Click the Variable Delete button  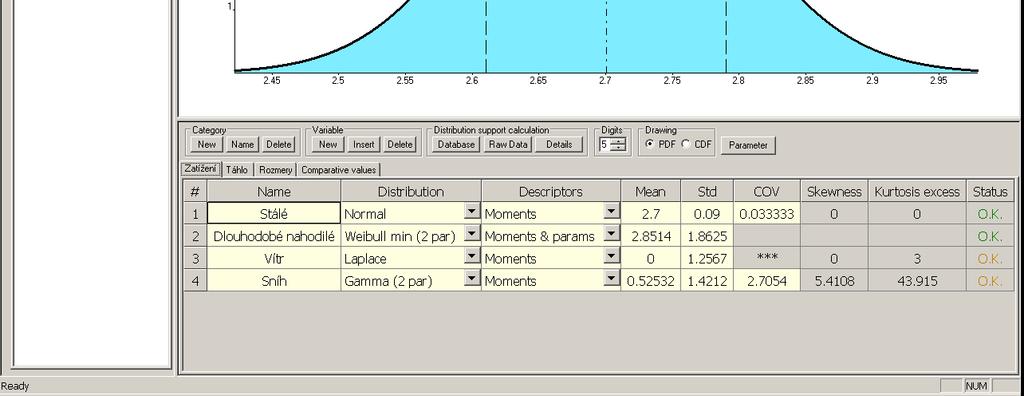(400, 144)
